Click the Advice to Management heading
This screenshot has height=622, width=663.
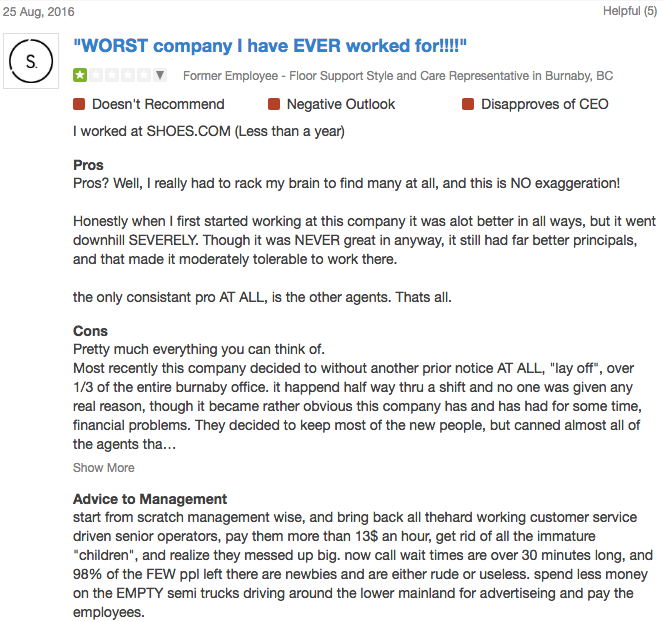click(x=150, y=499)
